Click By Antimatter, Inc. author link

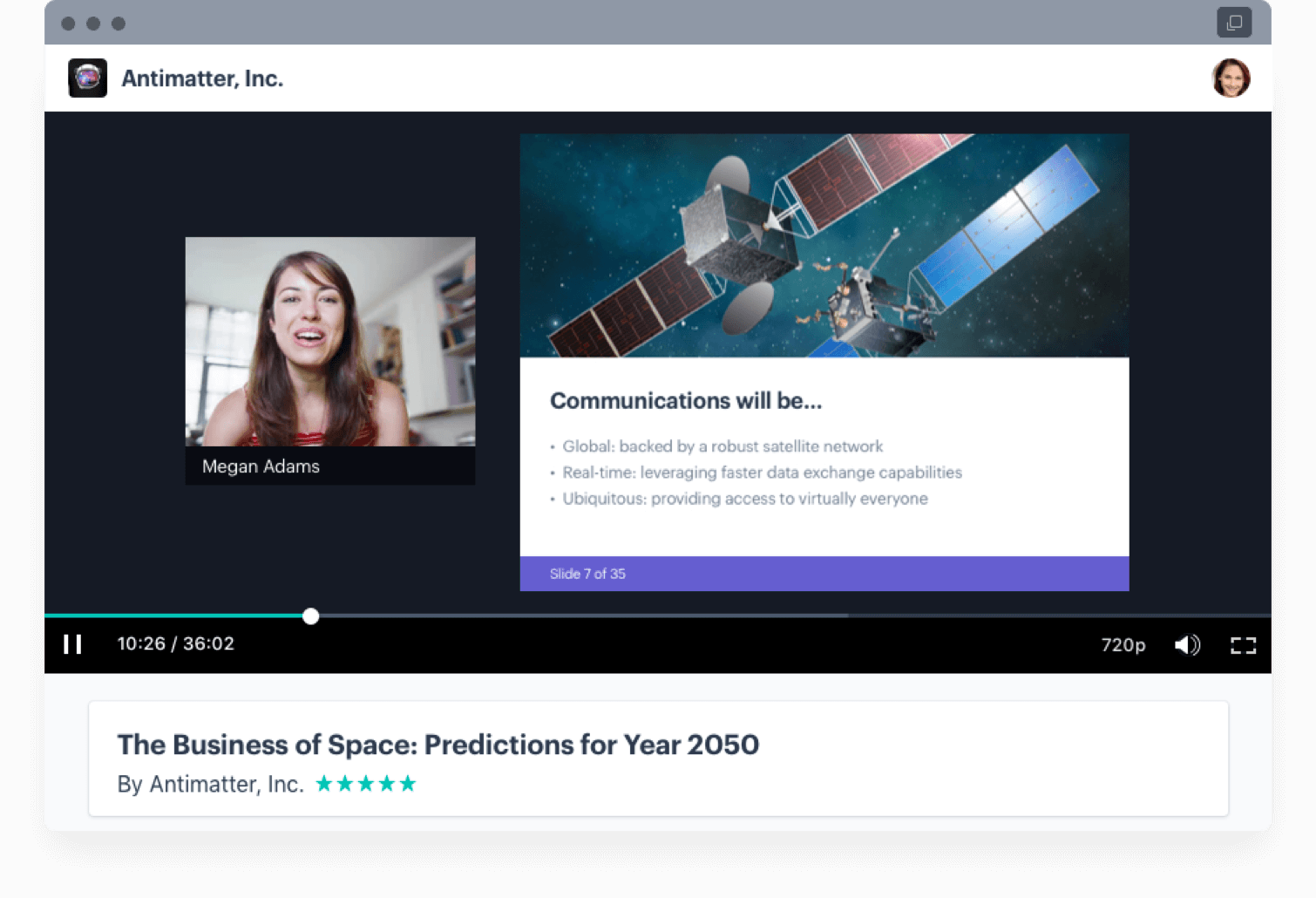point(210,784)
